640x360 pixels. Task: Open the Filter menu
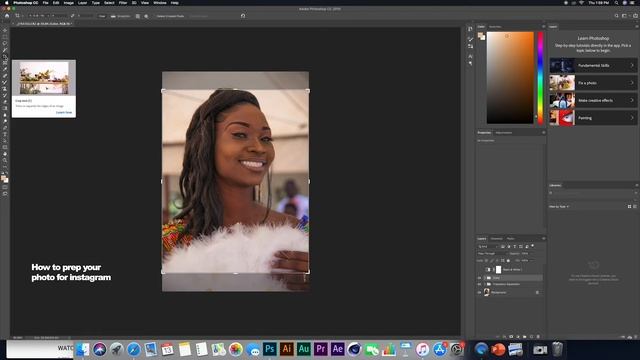tap(123, 2)
